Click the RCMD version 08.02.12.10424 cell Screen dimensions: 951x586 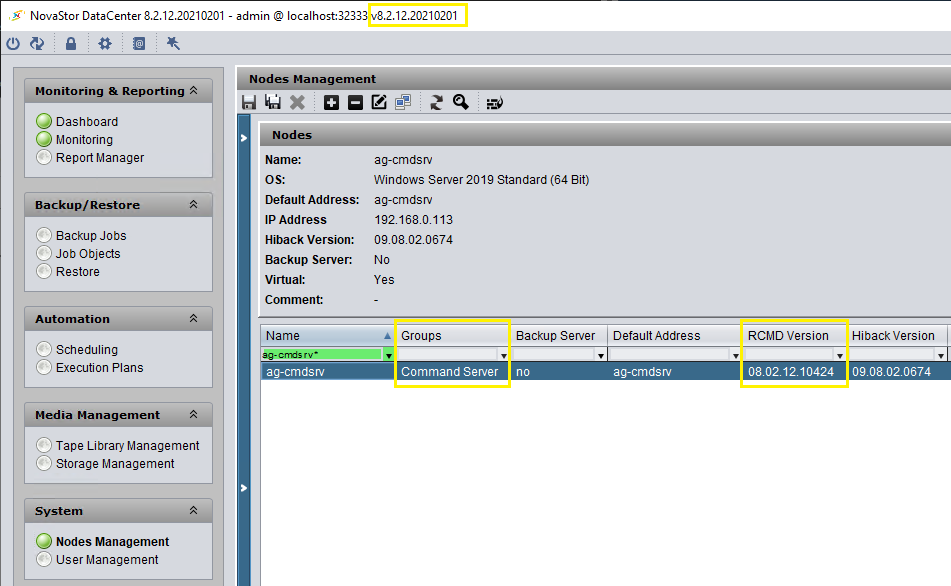click(x=795, y=371)
